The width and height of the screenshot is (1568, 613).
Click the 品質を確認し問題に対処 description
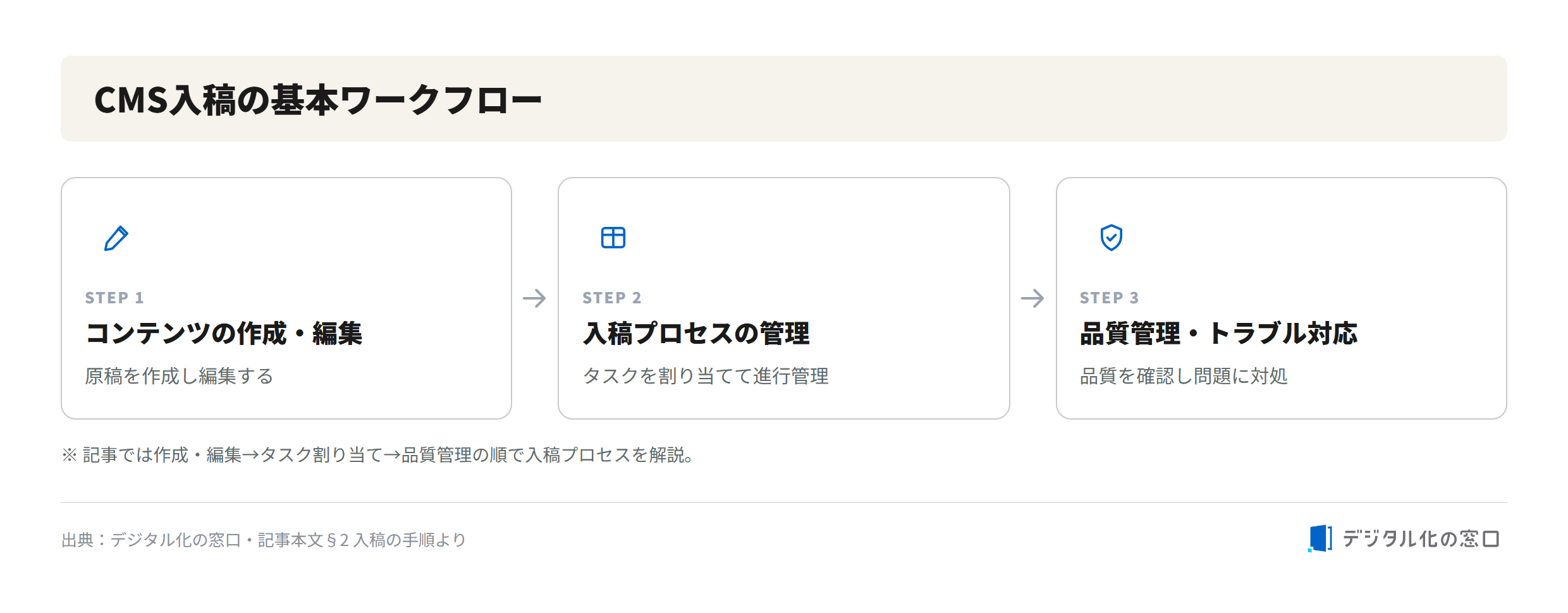click(1184, 376)
